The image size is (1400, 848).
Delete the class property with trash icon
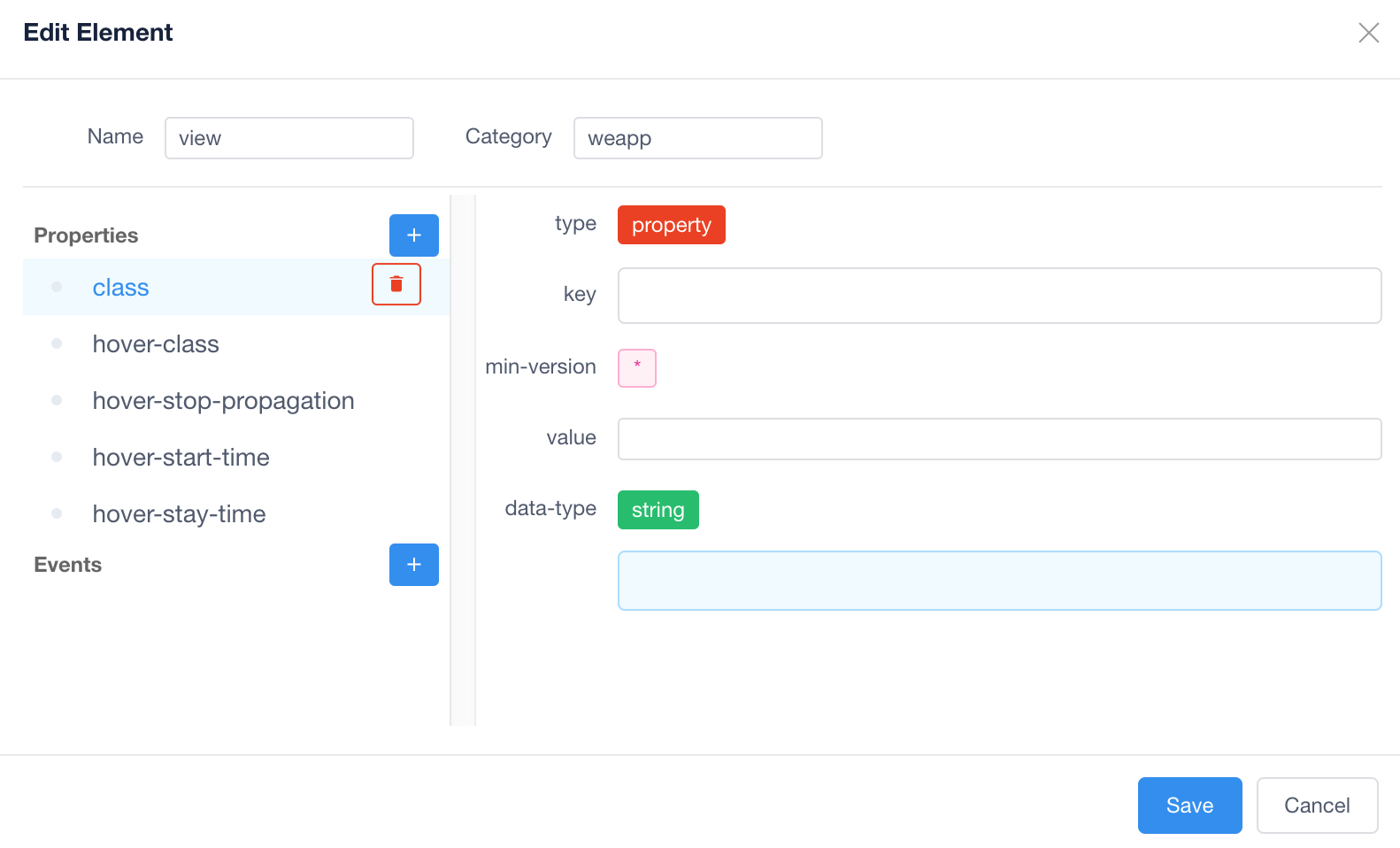pos(396,284)
